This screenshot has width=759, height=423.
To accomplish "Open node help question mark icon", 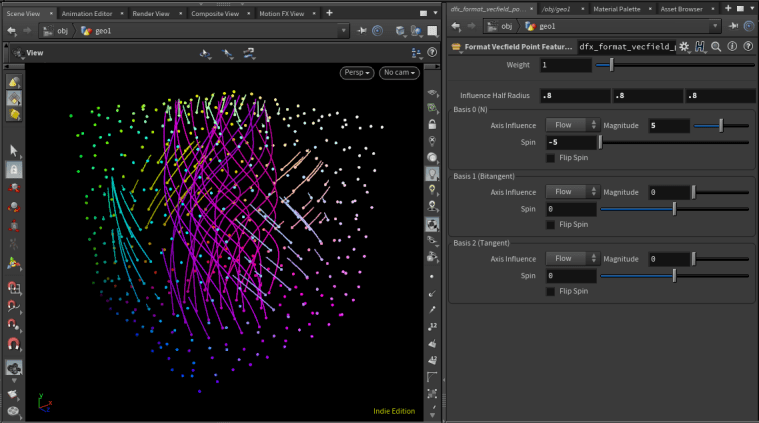I will point(748,47).
